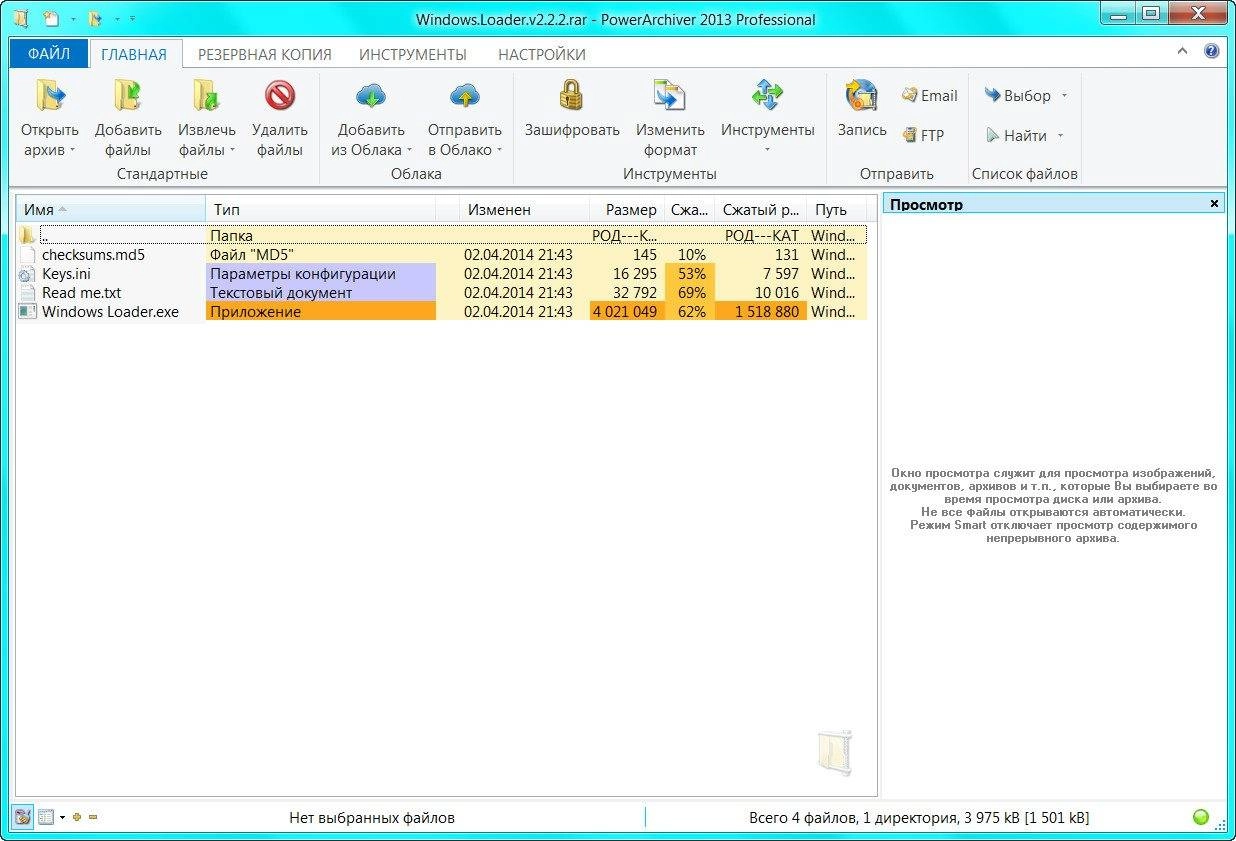Click the extract quick-access icon in title bar
Screen dimensions: 1236x841
[94, 19]
